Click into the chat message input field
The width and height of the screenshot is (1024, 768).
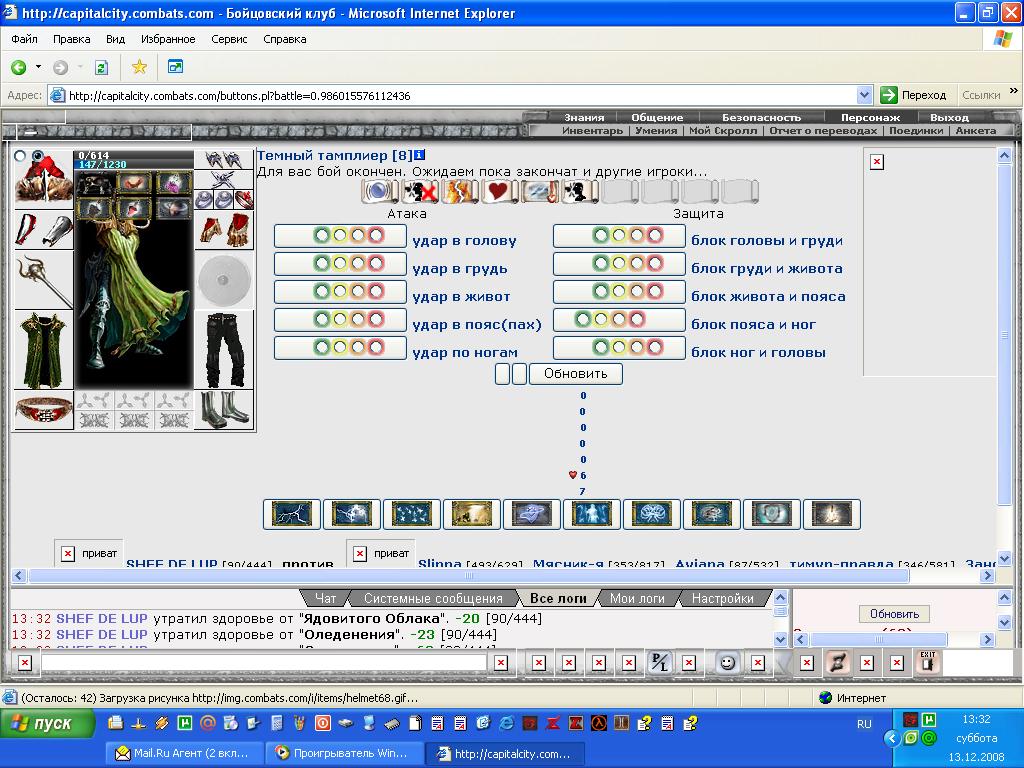coord(264,663)
